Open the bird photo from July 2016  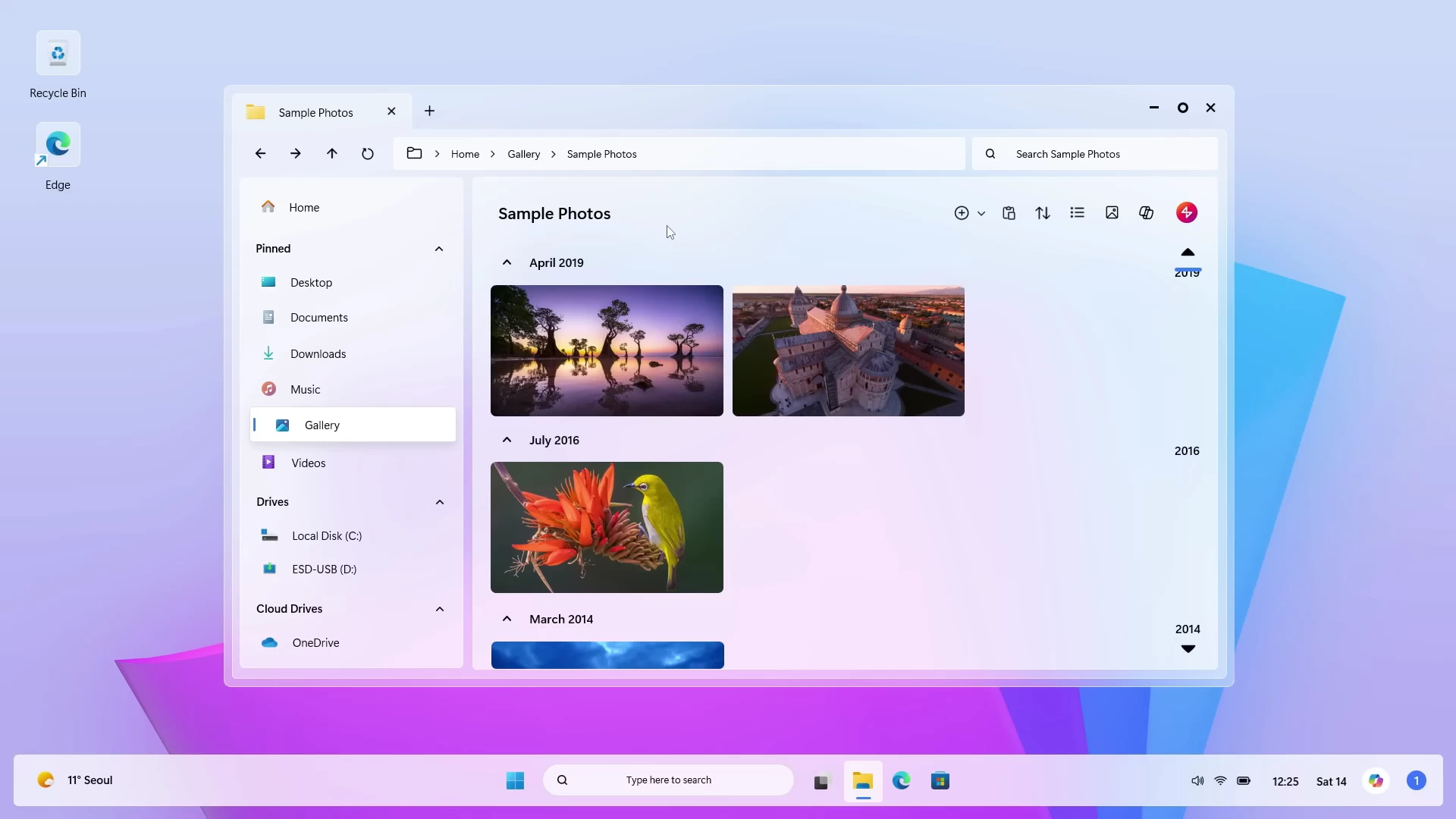pos(607,527)
